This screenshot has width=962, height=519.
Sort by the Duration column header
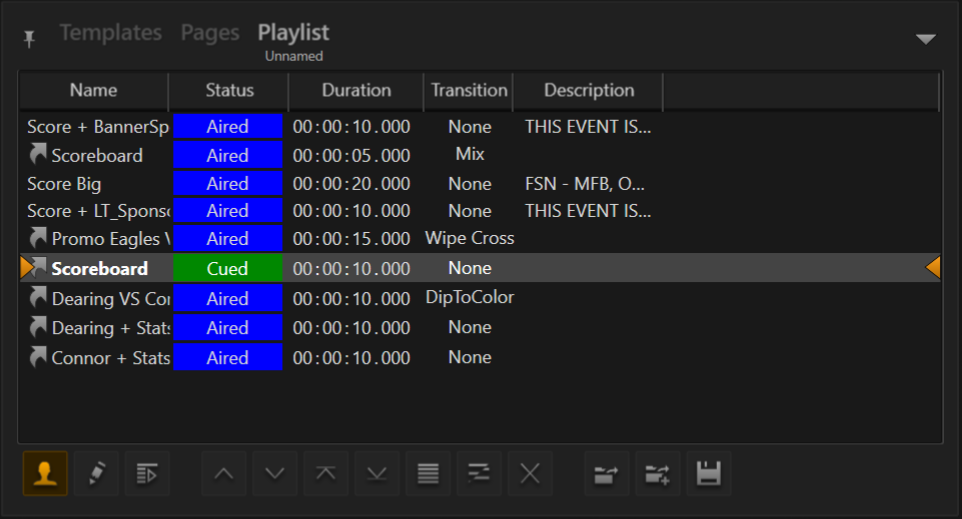[x=356, y=90]
